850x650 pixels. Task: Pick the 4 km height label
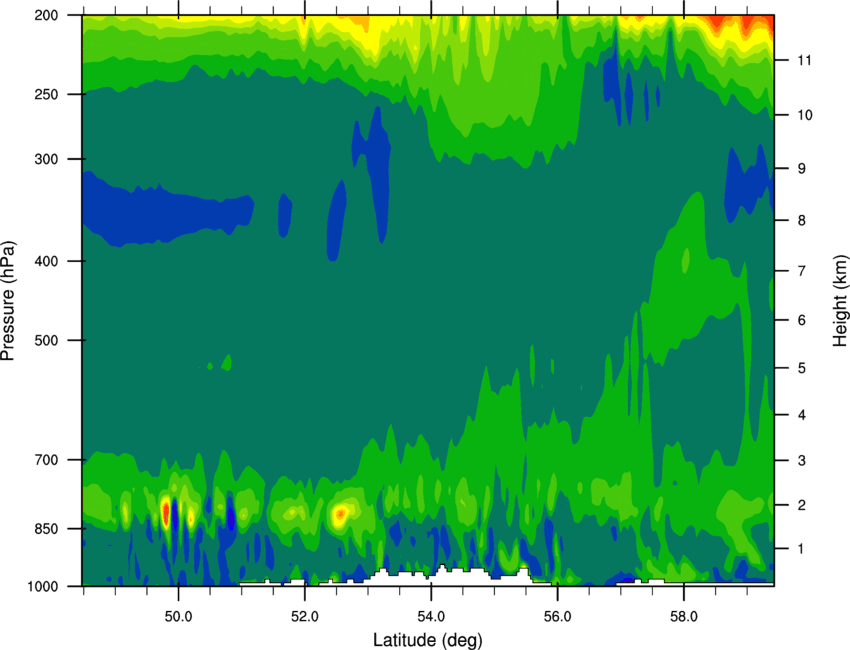point(802,415)
